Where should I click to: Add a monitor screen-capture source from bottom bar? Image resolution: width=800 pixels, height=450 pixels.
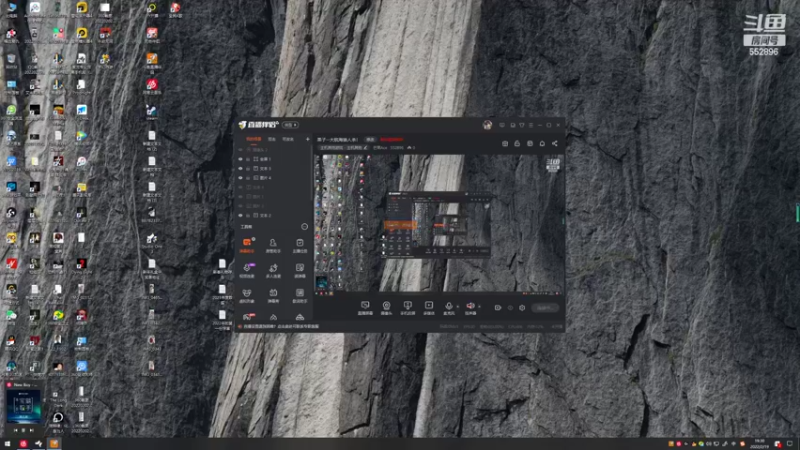click(365, 308)
